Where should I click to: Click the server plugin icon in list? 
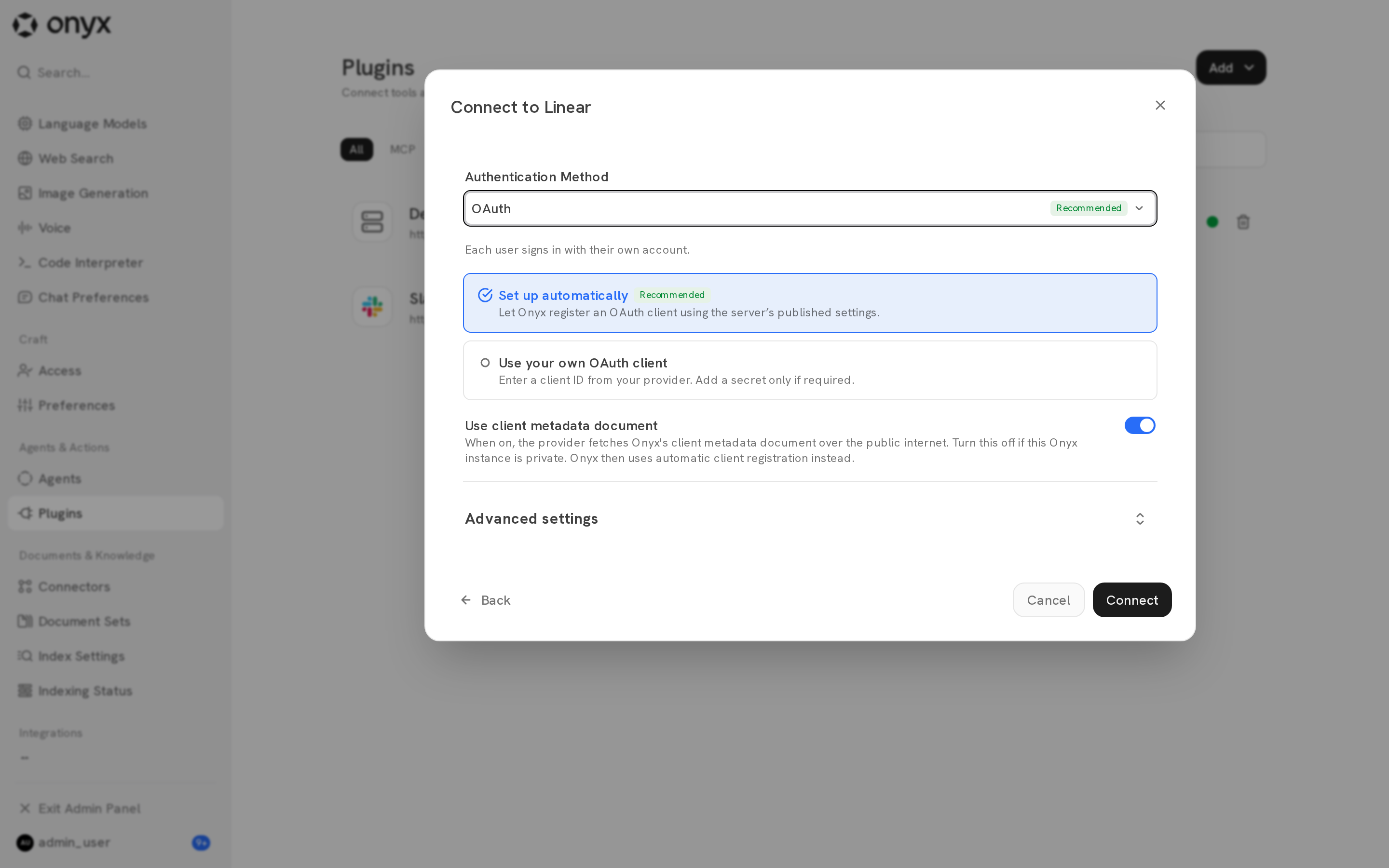pos(372,222)
